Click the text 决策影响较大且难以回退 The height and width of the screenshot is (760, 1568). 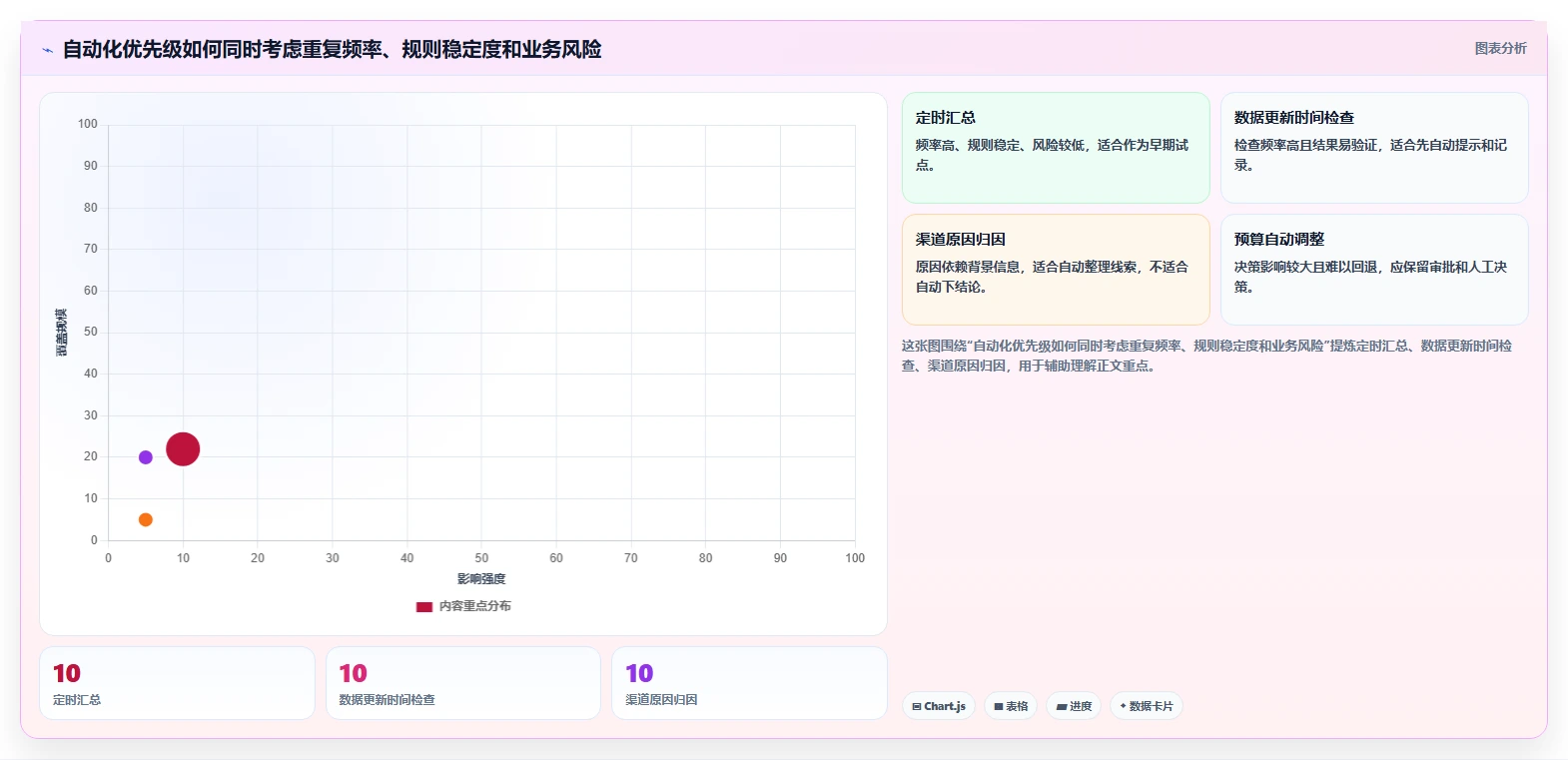coord(1370,277)
